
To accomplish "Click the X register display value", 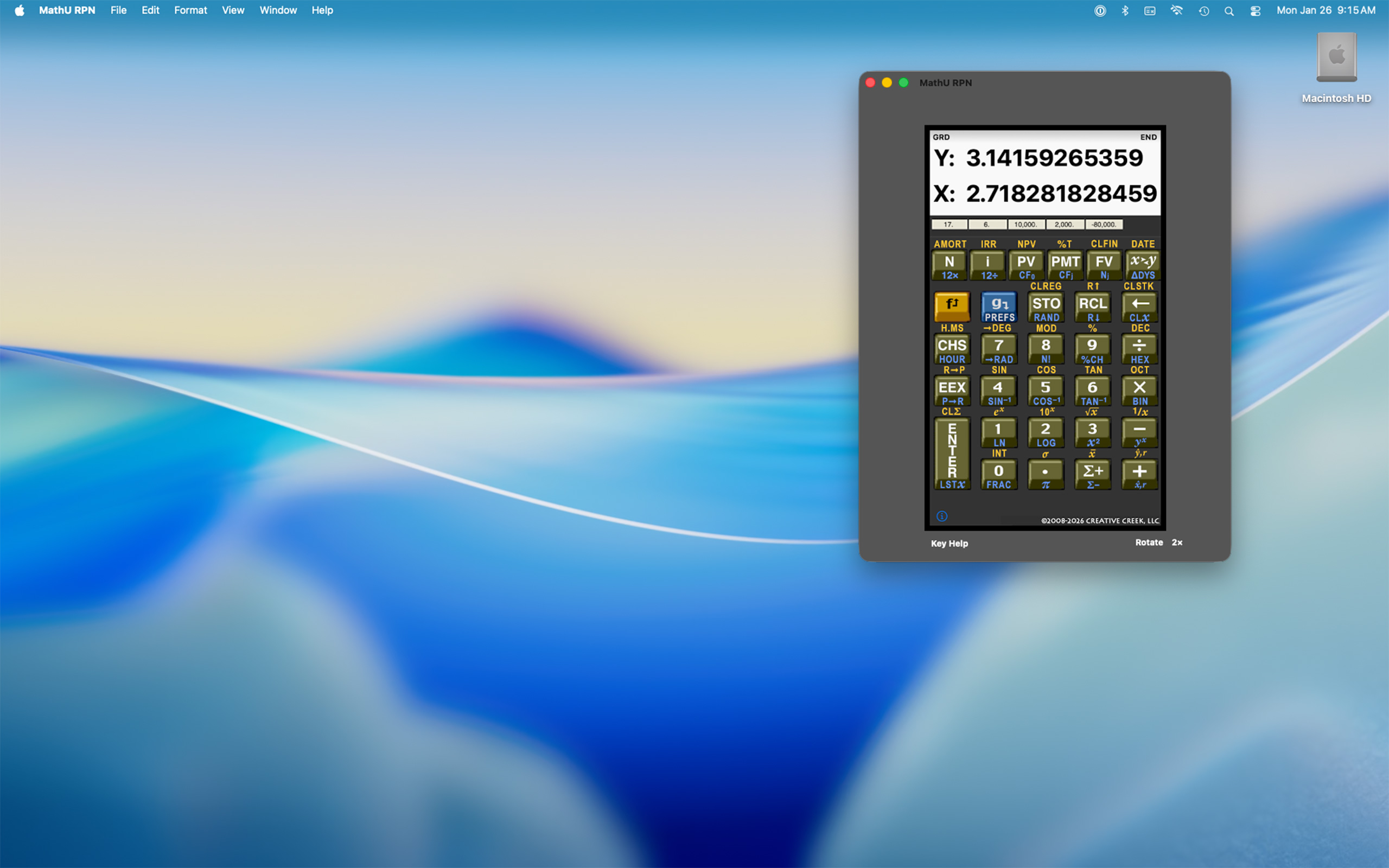I will [x=1061, y=194].
